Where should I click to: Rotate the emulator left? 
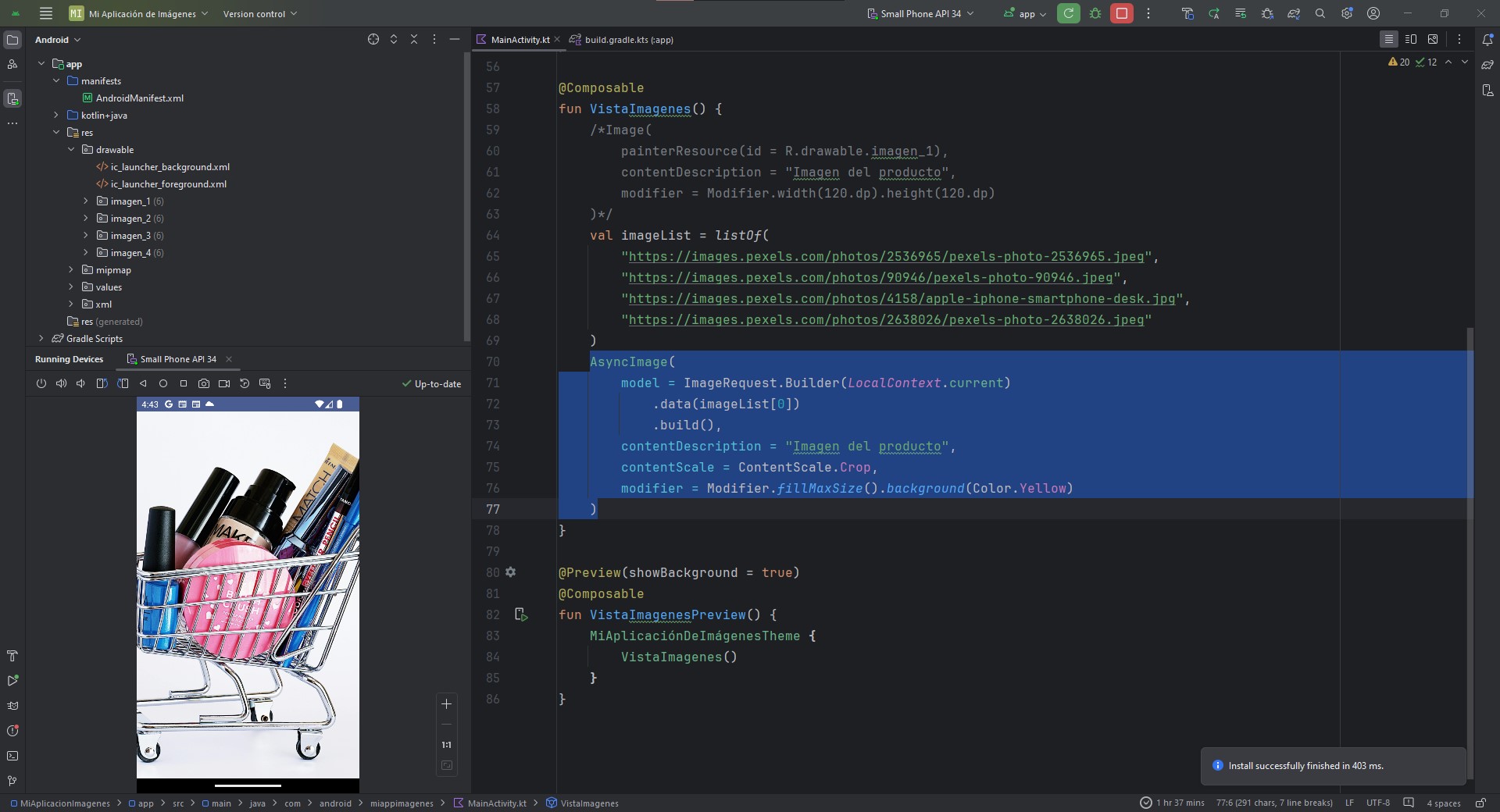[102, 383]
